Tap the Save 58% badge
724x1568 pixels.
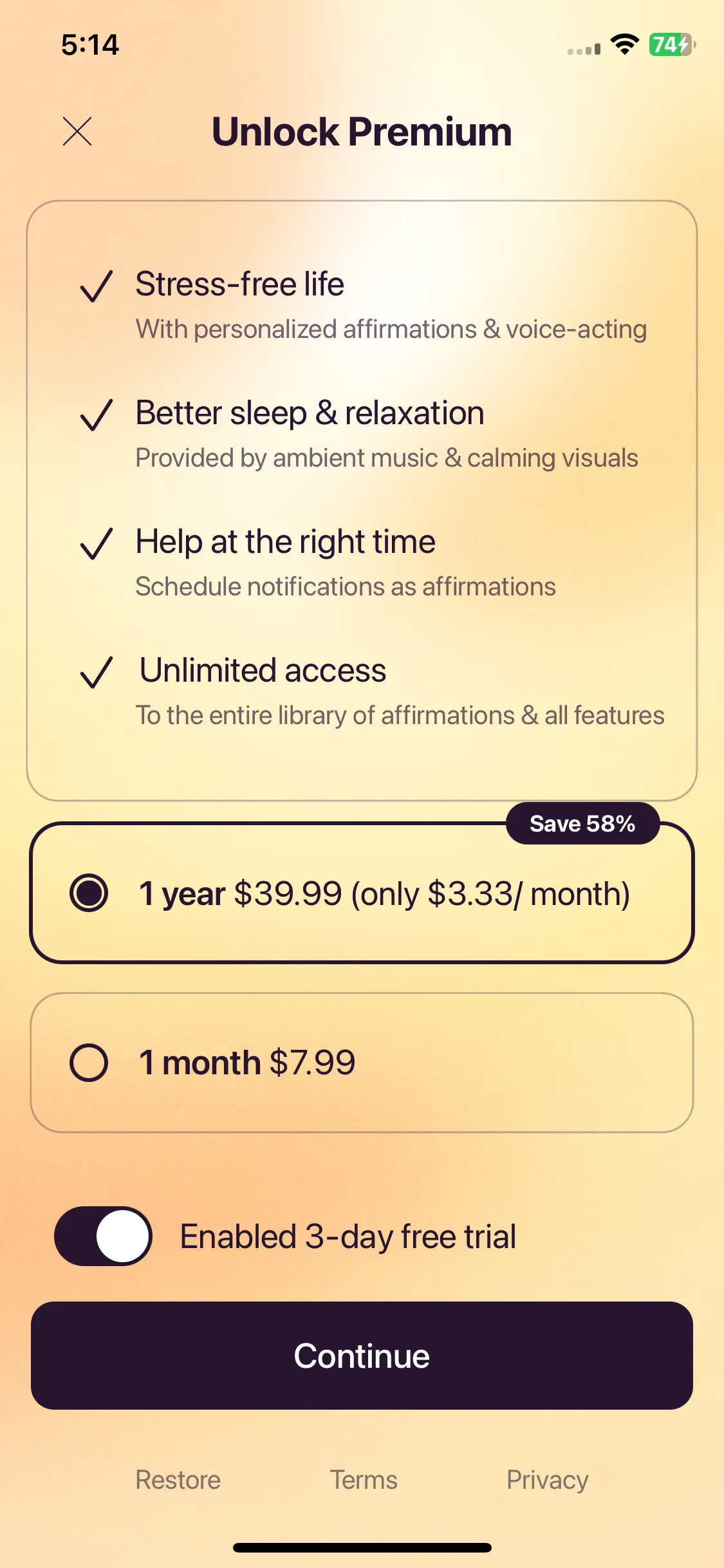pos(583,823)
